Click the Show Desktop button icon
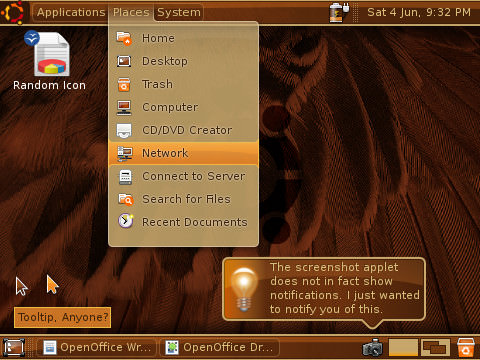Screen dimensions: 480x360 click(x=14, y=347)
